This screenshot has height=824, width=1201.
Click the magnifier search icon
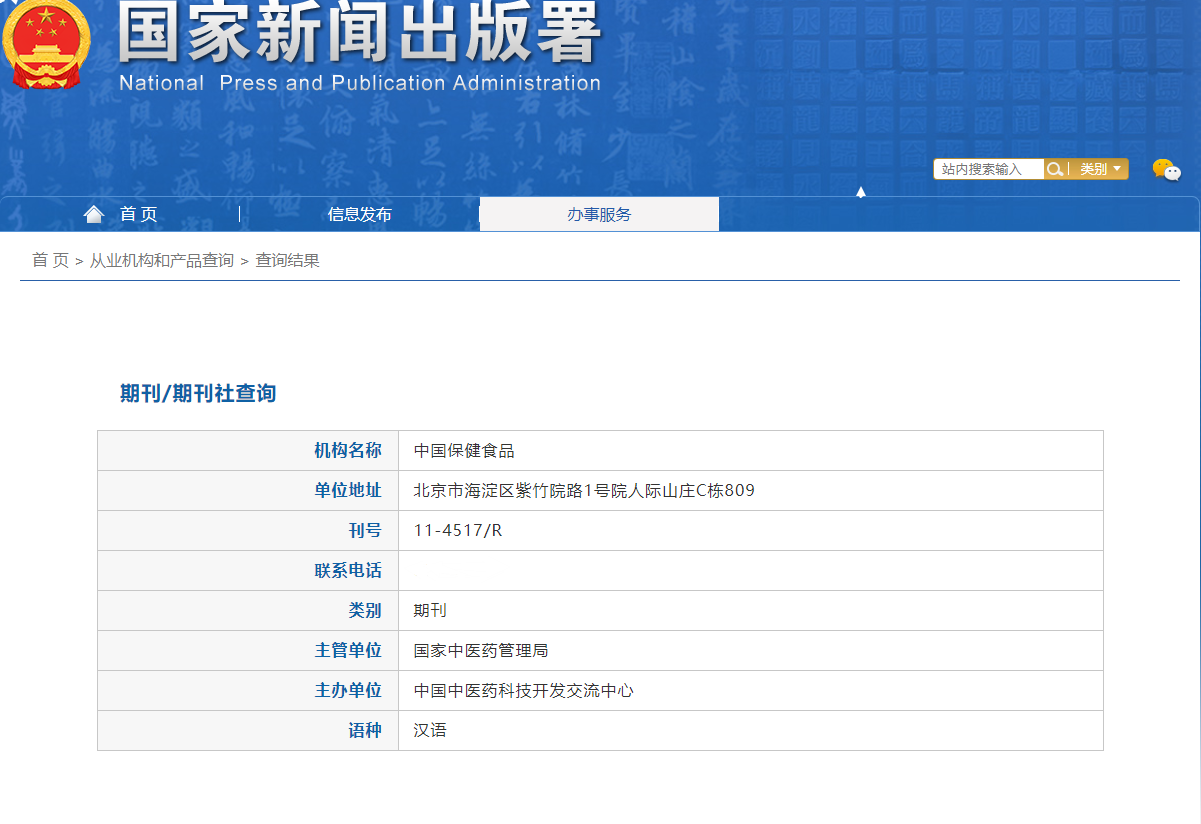pyautogui.click(x=1054, y=169)
